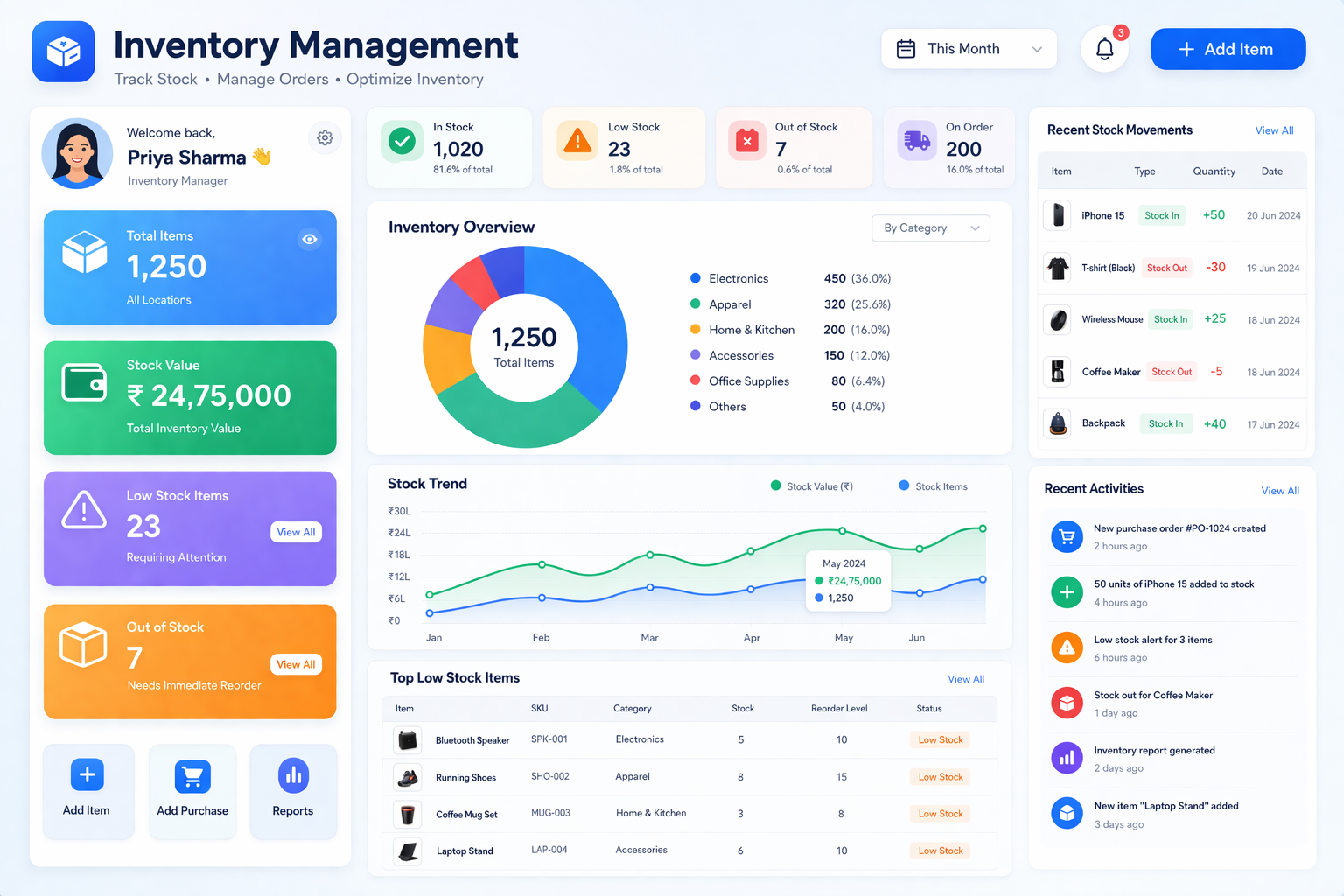Open the This Month date dropdown

(968, 49)
